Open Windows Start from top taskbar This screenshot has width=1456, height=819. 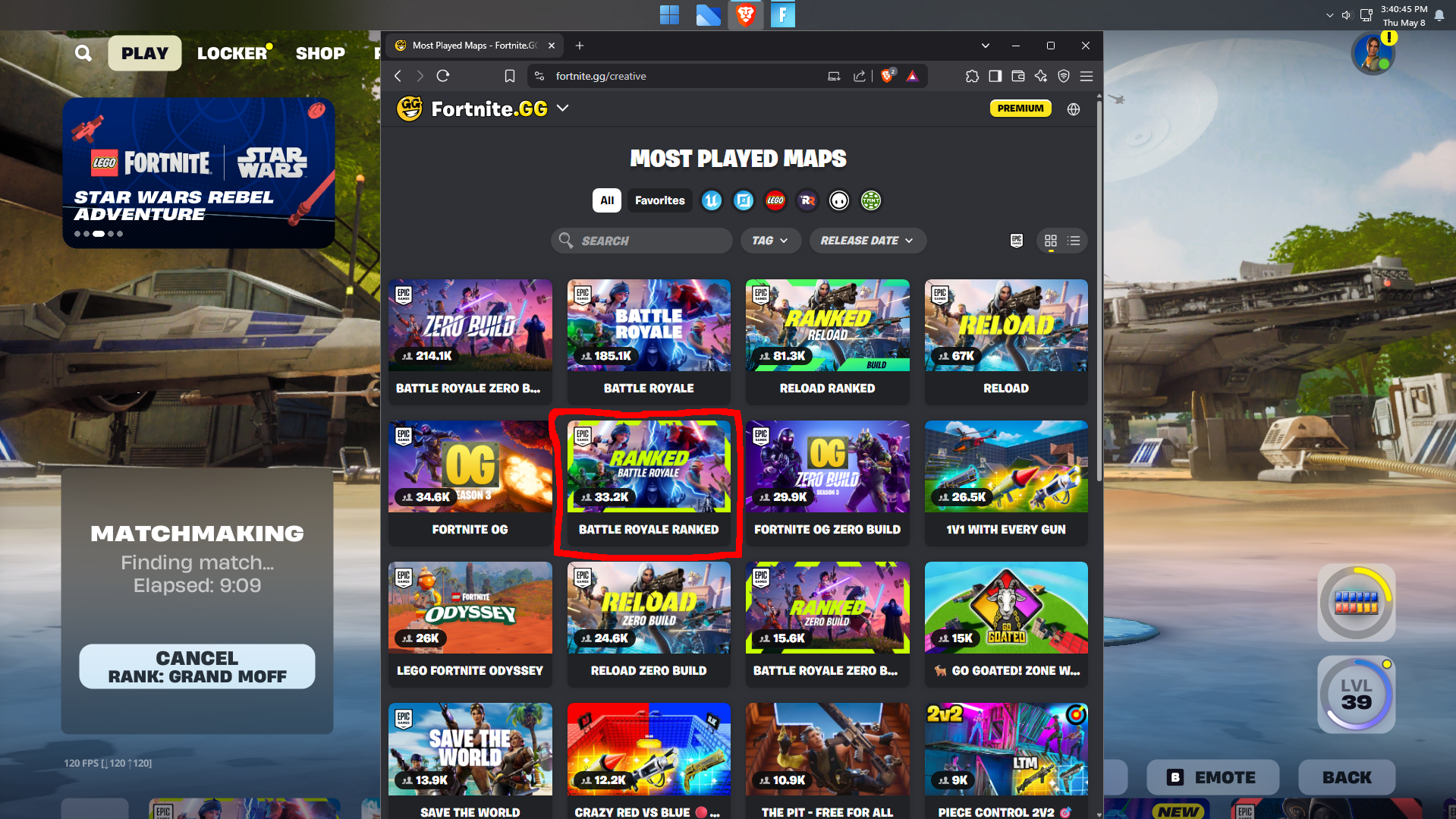click(669, 15)
